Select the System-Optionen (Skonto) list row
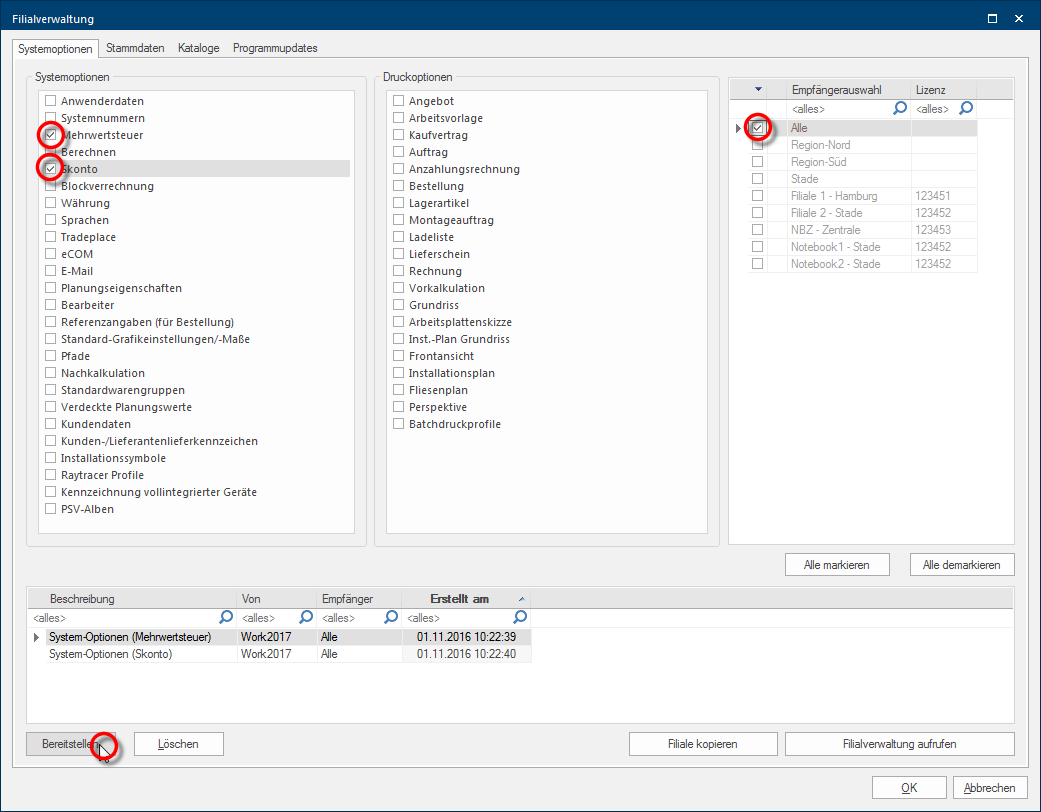The width and height of the screenshot is (1041, 812). click(111, 654)
